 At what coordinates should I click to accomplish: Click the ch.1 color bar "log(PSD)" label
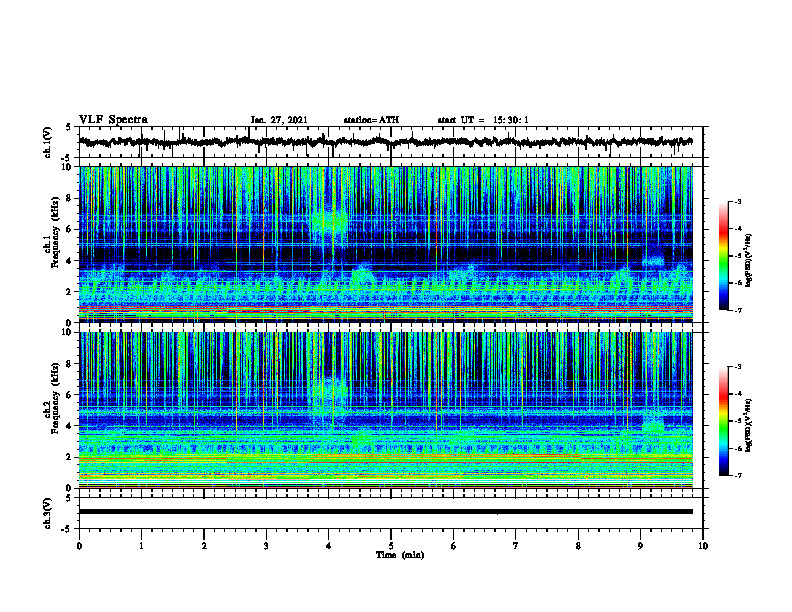click(749, 261)
